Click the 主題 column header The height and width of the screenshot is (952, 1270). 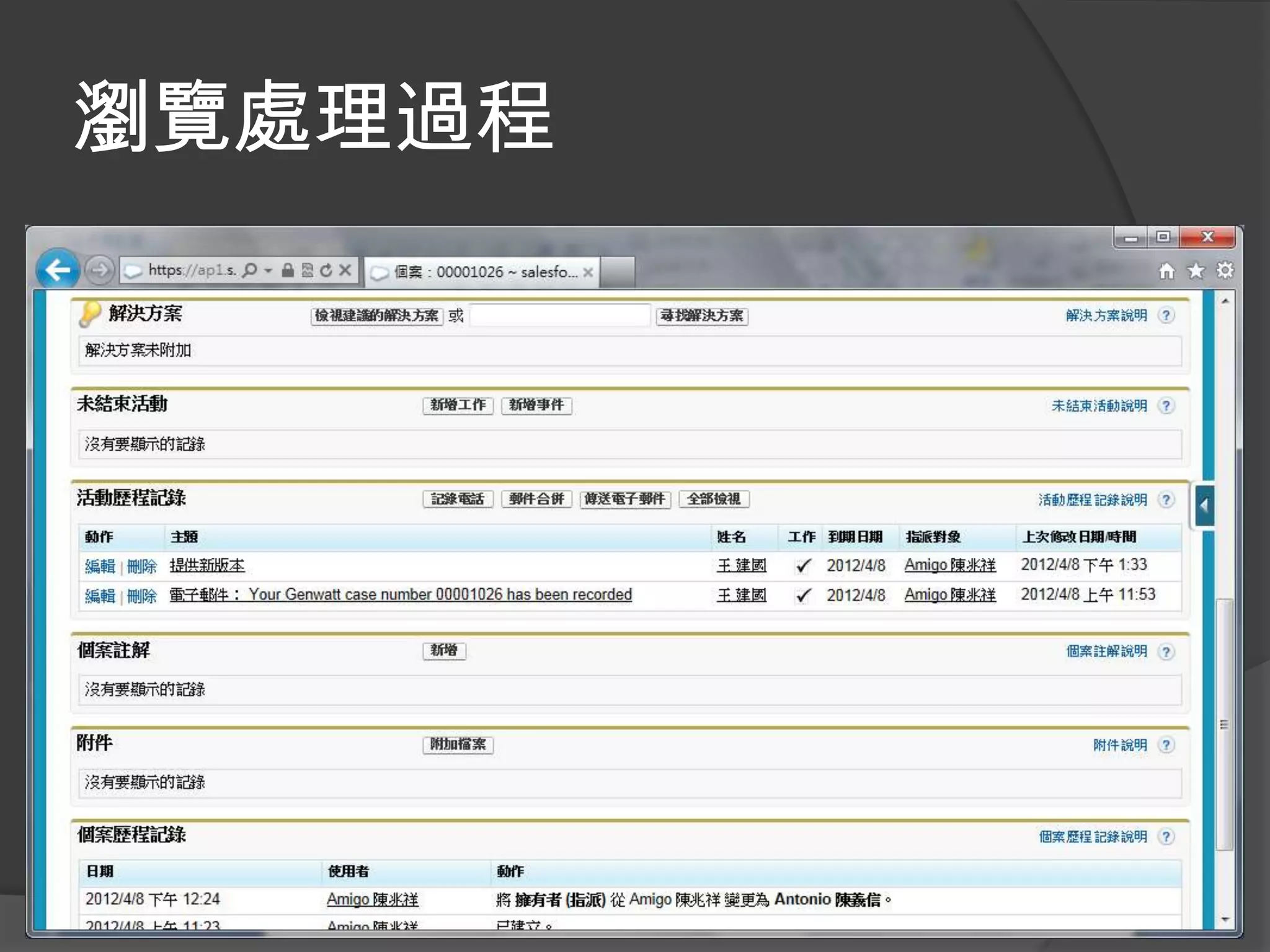click(184, 537)
